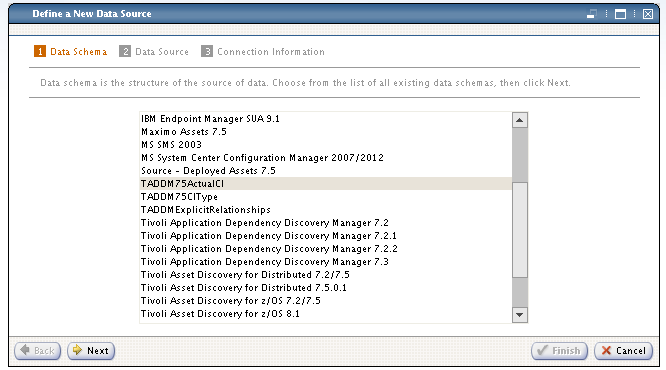Select MS SMS 2003 schema

point(325,145)
